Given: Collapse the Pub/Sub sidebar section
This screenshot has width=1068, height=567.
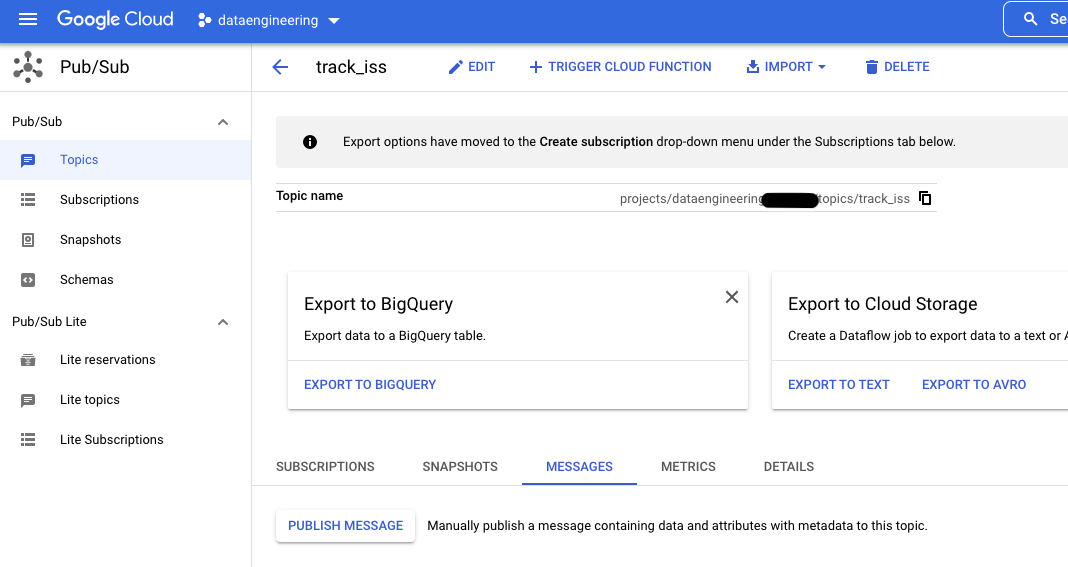Looking at the screenshot, I should (x=223, y=122).
